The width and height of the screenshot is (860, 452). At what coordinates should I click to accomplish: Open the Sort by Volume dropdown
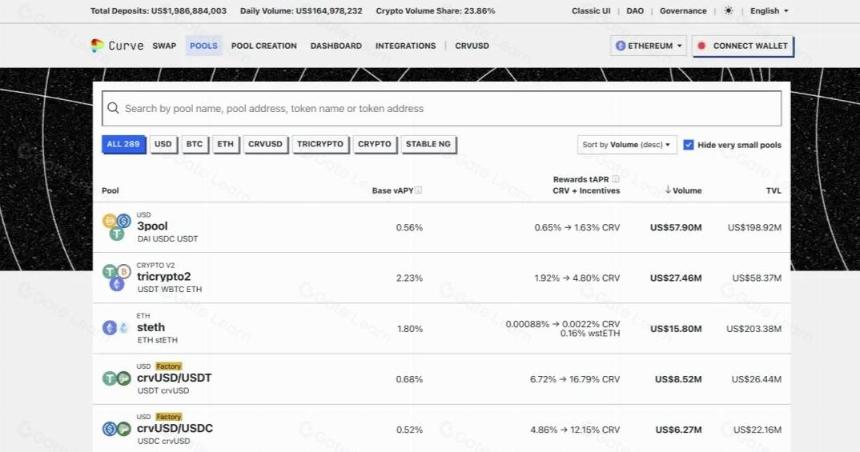click(x=626, y=145)
